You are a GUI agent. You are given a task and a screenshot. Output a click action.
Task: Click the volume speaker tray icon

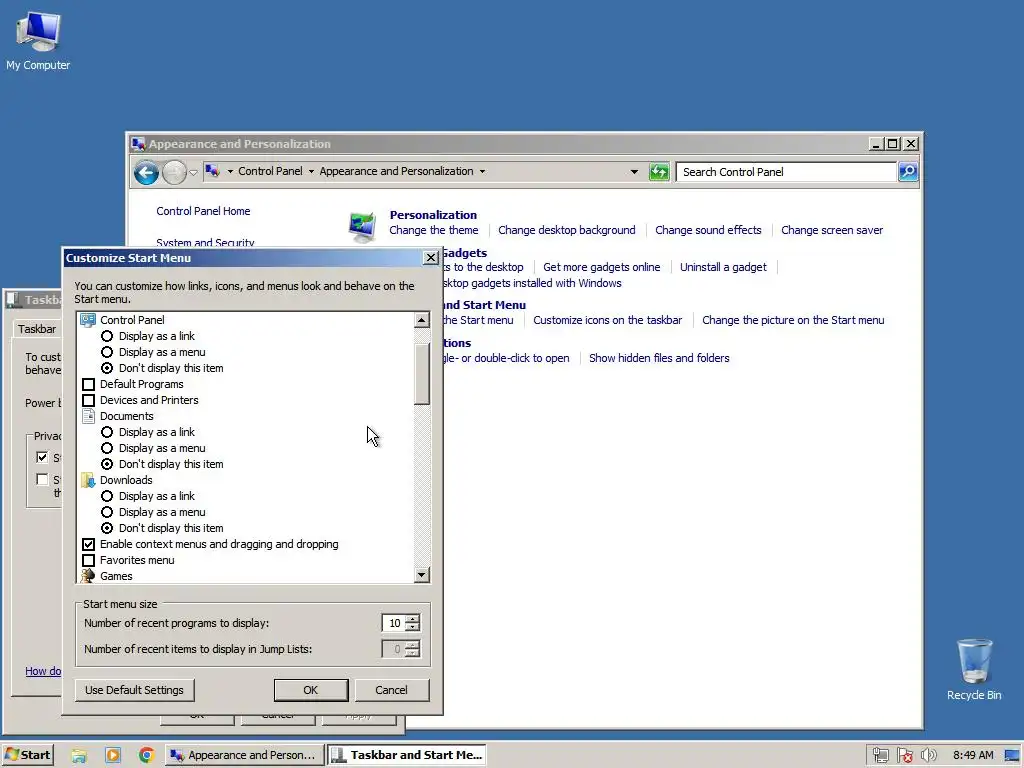click(x=928, y=756)
